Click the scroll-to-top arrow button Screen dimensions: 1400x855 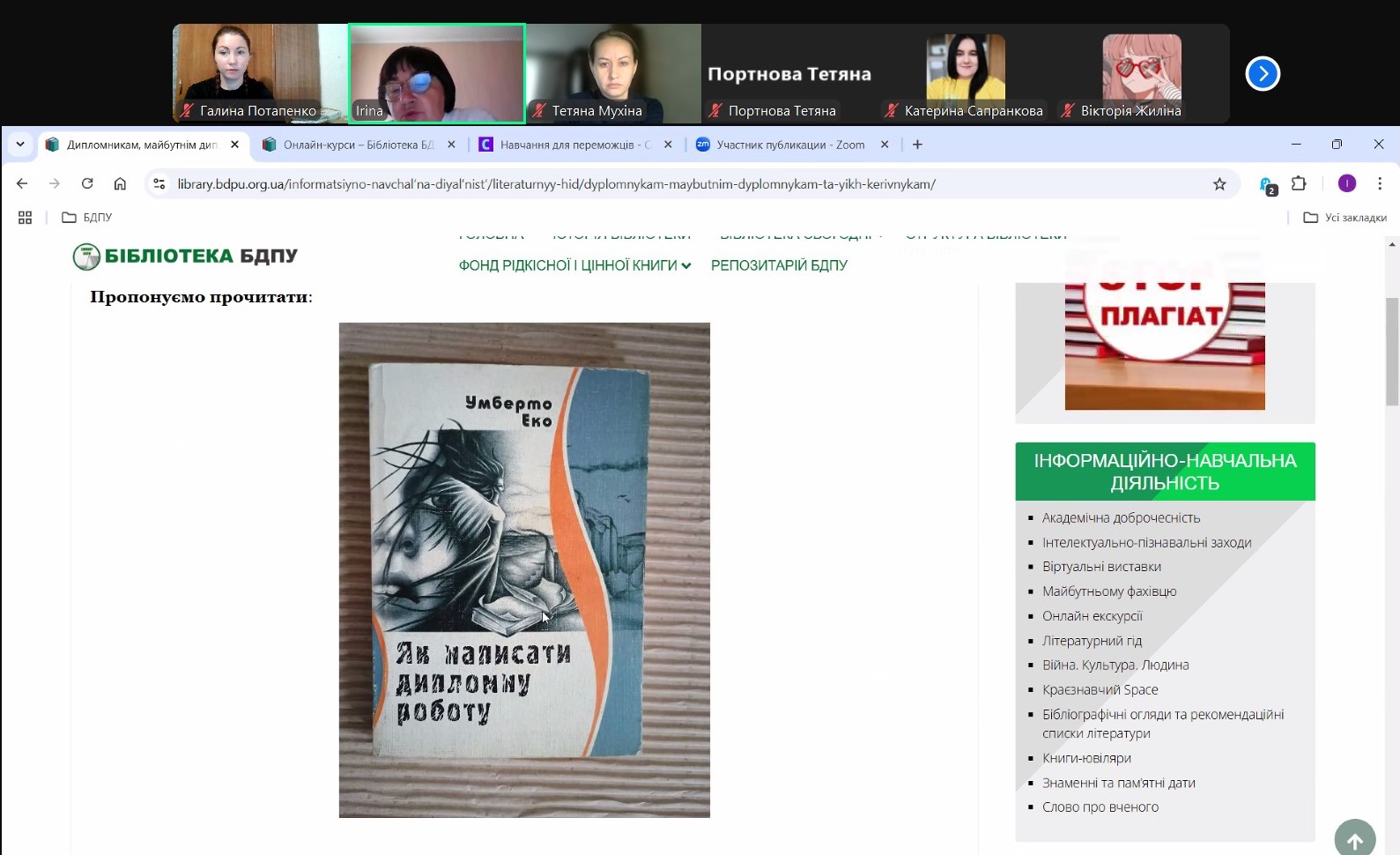point(1354,840)
